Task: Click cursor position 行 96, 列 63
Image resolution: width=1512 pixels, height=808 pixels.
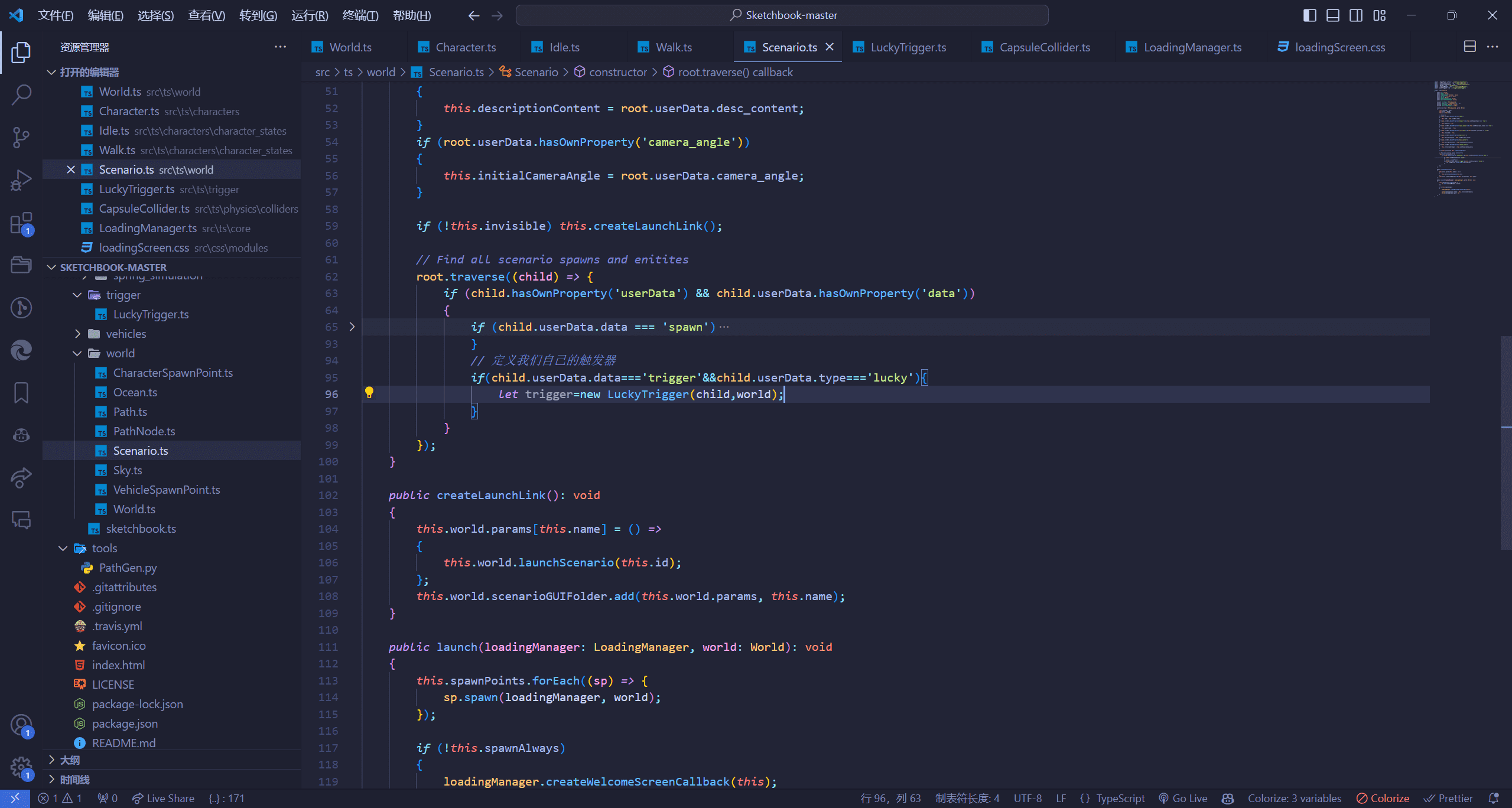Action: (890, 799)
